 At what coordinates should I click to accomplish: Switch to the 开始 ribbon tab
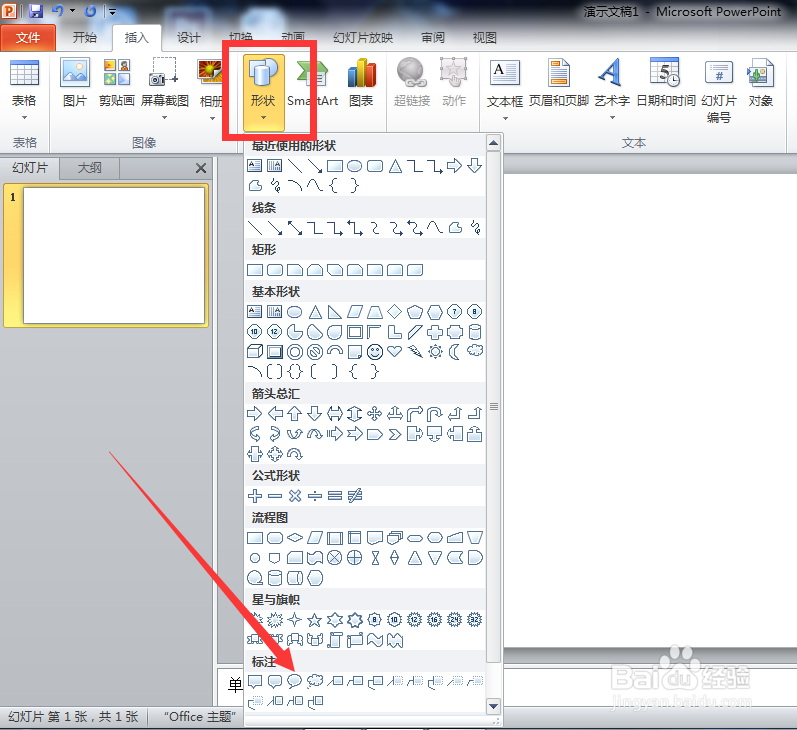point(84,38)
